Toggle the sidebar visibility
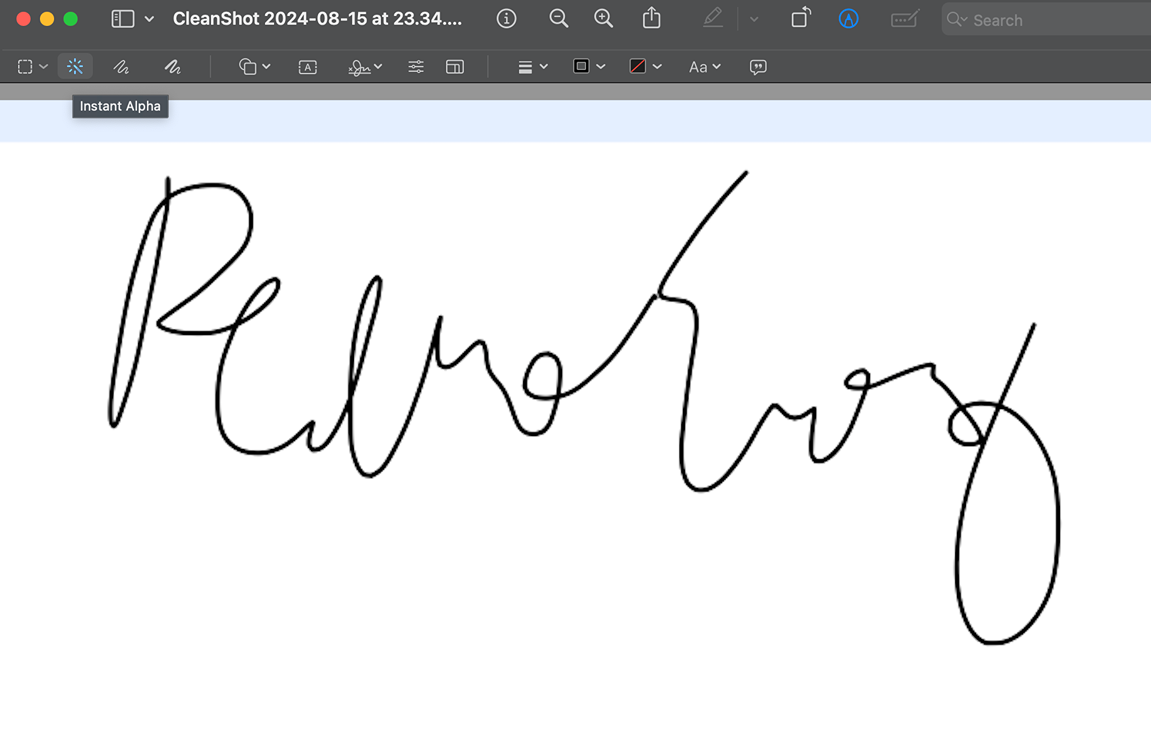1151x745 pixels. [122, 18]
